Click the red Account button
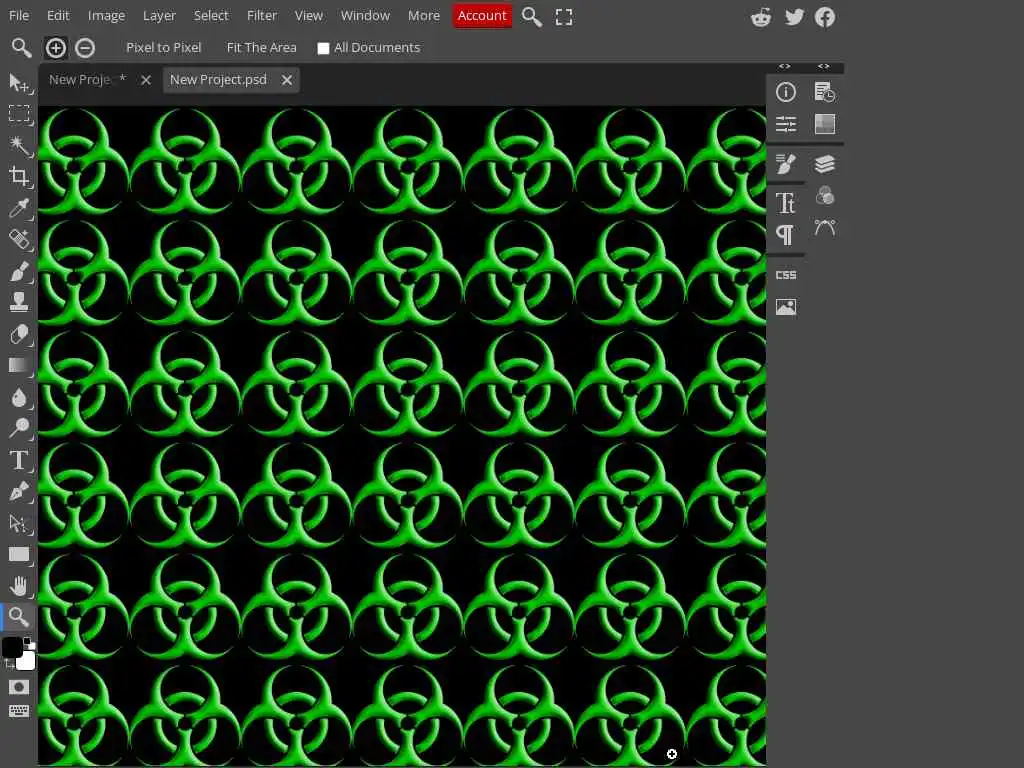The width and height of the screenshot is (1024, 768). click(x=482, y=16)
